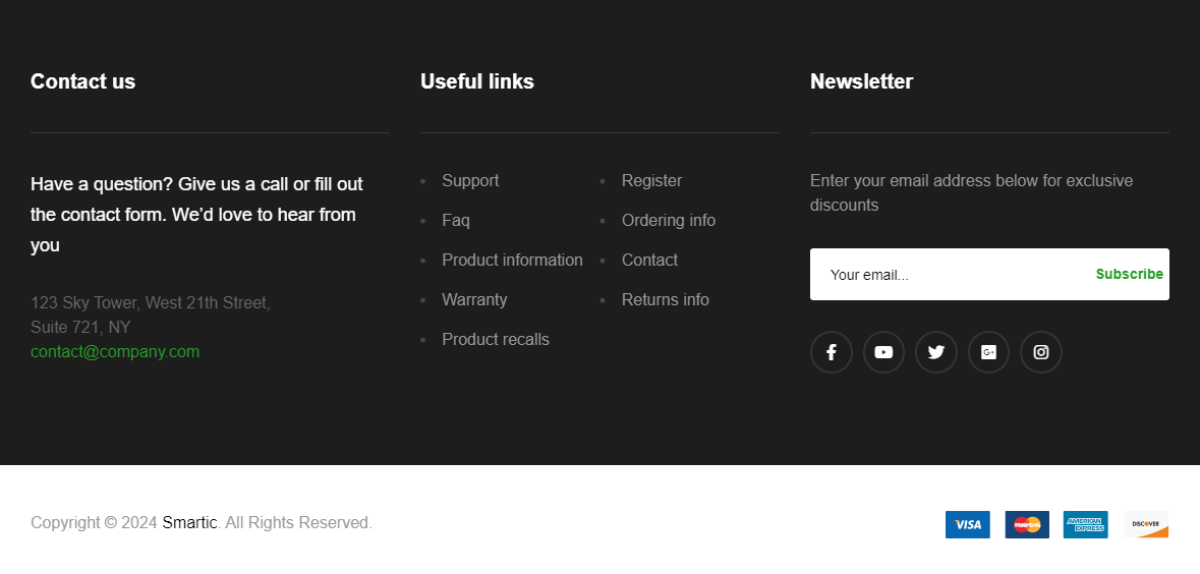
Task: Open the Twitter social icon
Action: click(x=936, y=352)
